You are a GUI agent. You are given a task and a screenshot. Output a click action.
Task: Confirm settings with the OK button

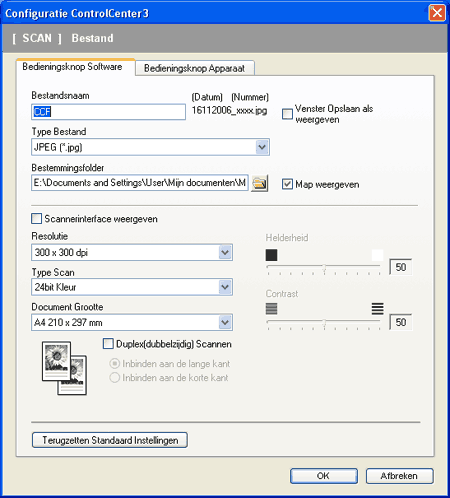tap(324, 476)
